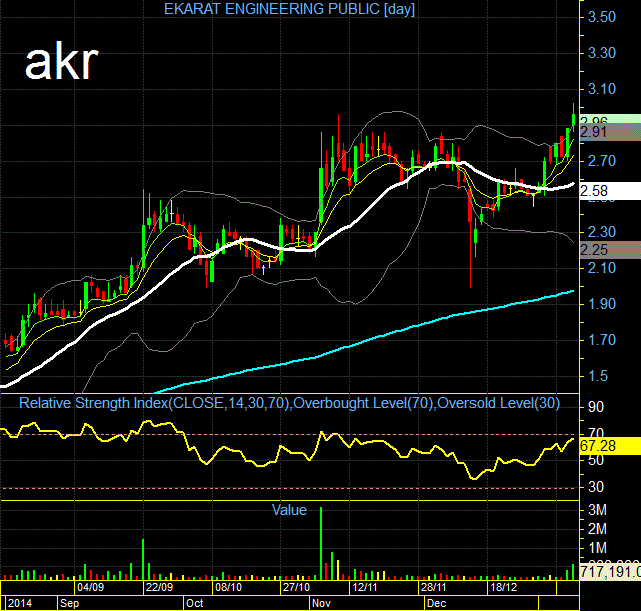641x611 pixels.
Task: Select the 50 RSI axis label
Action: (596, 460)
